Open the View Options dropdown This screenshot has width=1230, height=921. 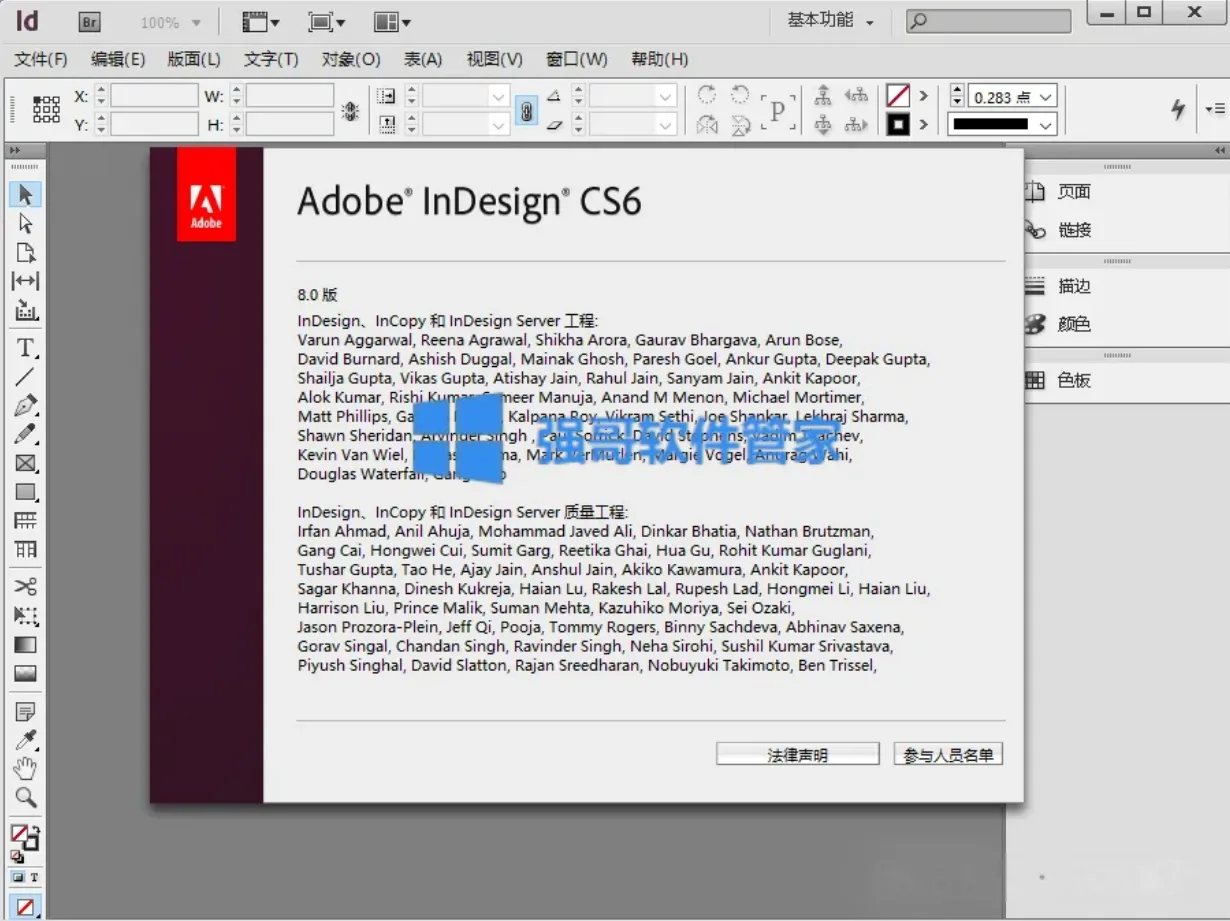(262, 22)
